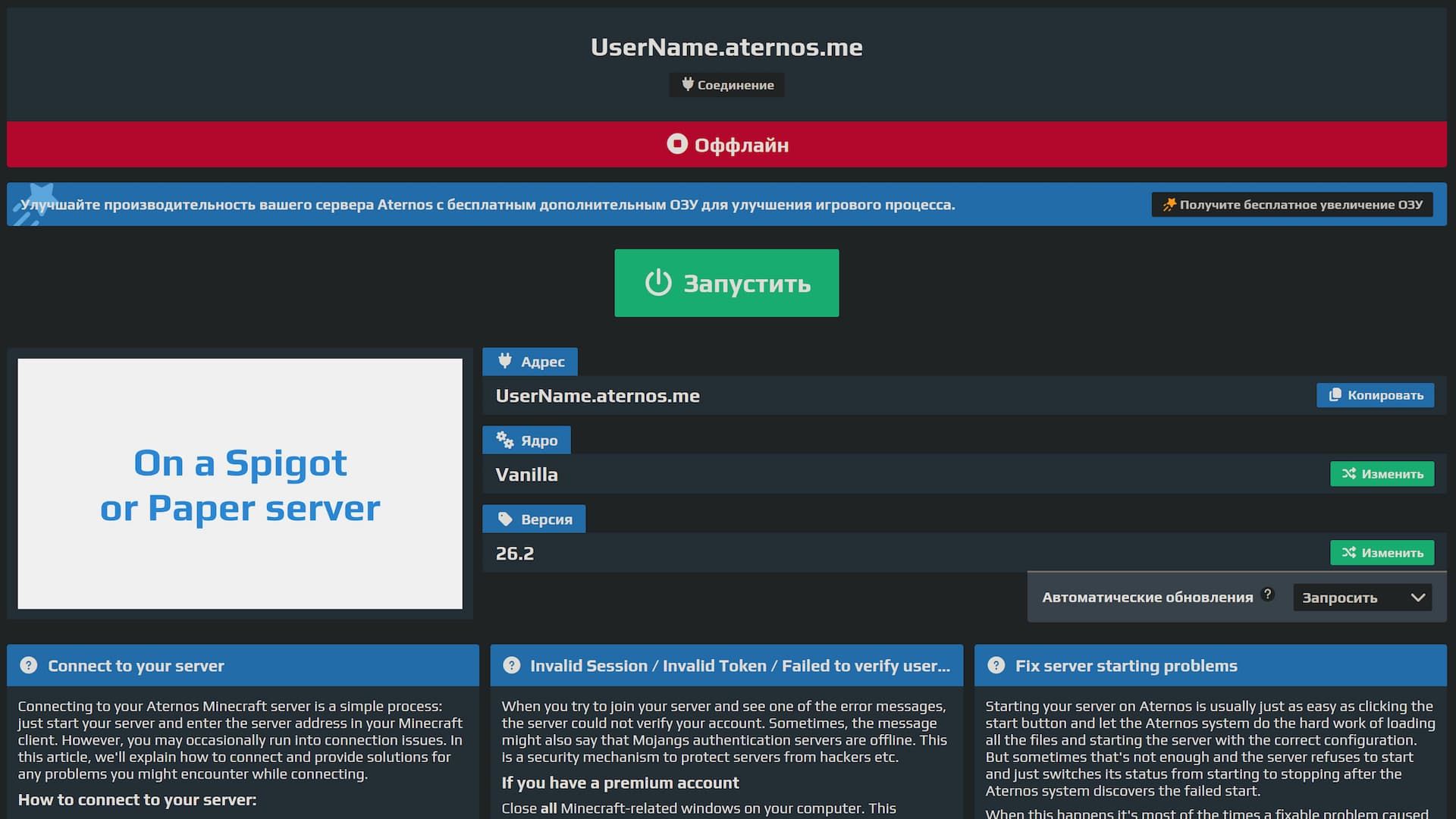
Task: Click the plug icon in Адрес label
Action: click(505, 361)
